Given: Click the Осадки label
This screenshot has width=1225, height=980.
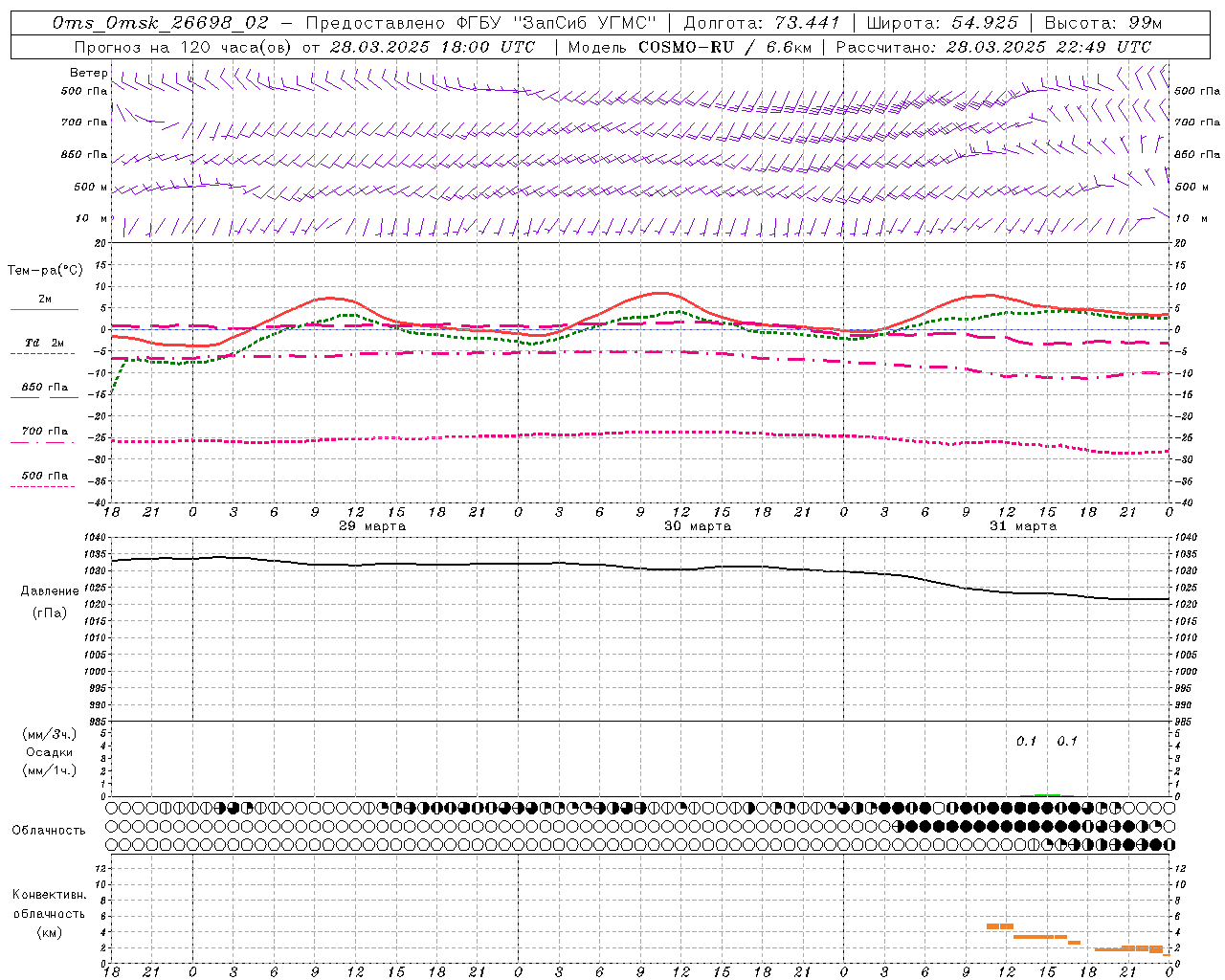Looking at the screenshot, I should (x=50, y=752).
